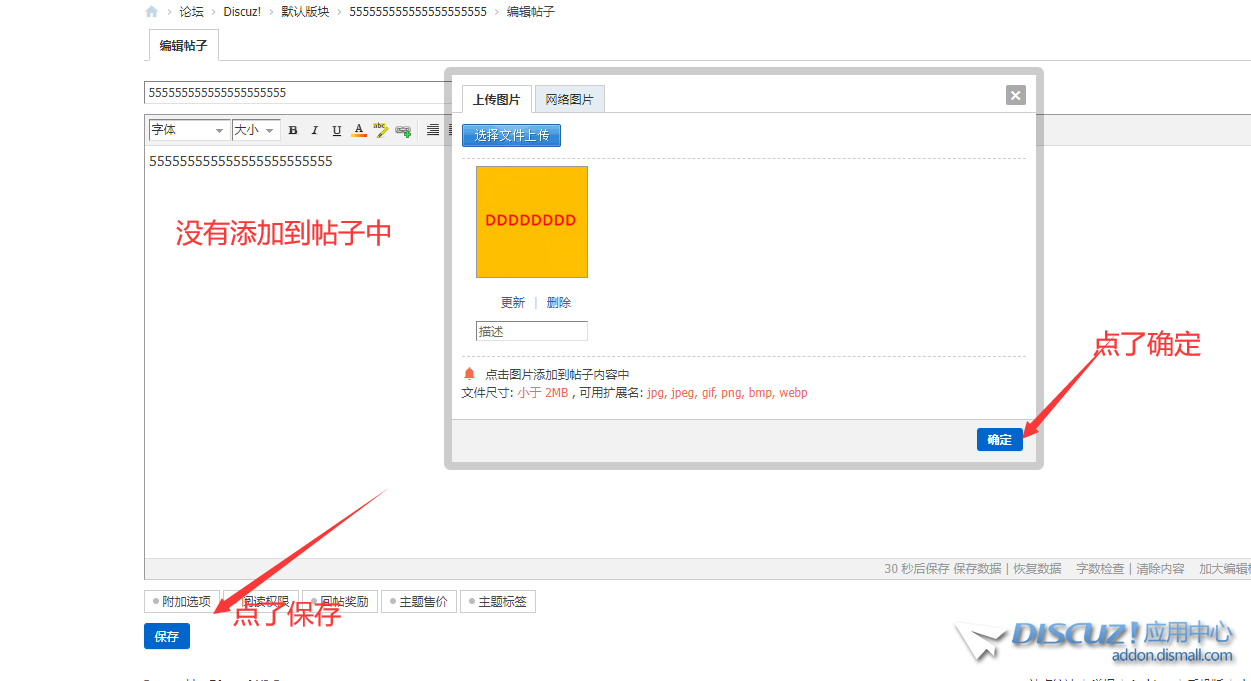The width and height of the screenshot is (1251, 681).
Task: Switch to the 网络图片 tab
Action: tap(569, 100)
